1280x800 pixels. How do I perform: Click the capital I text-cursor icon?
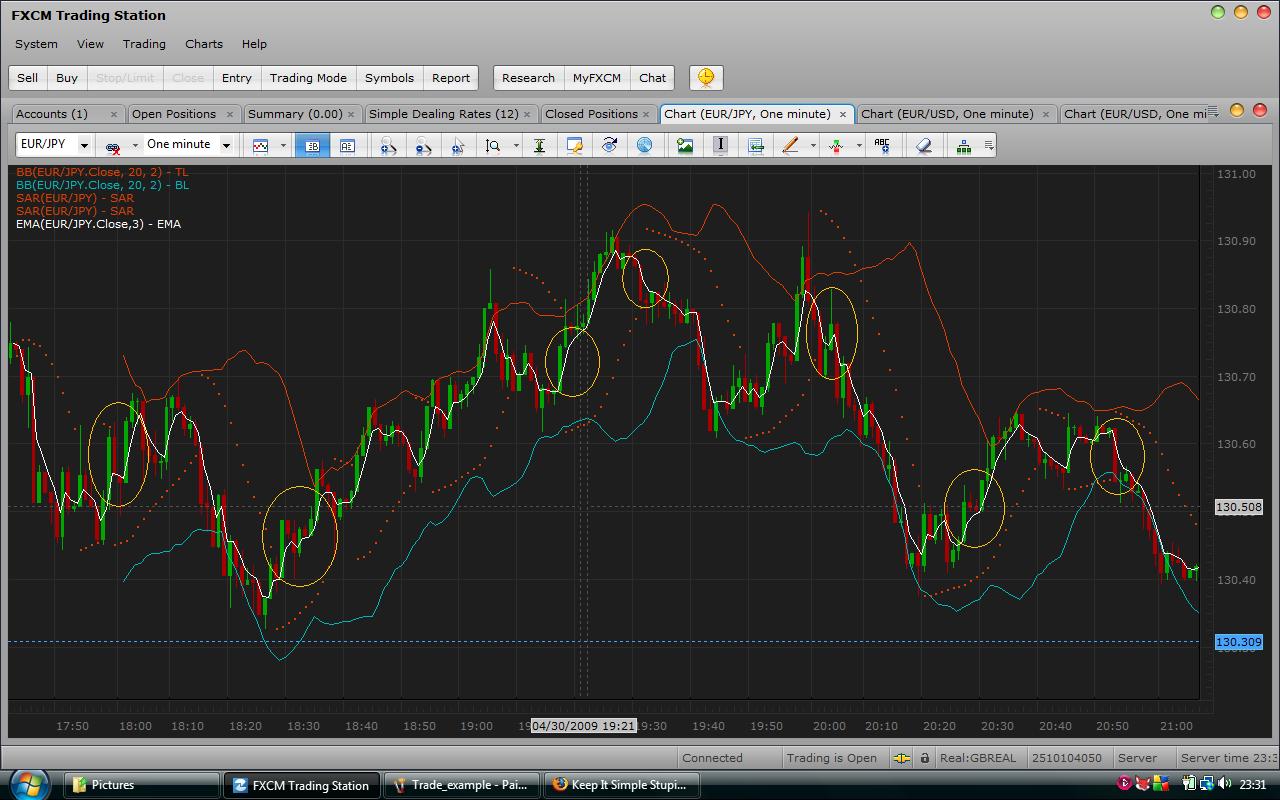click(x=720, y=146)
